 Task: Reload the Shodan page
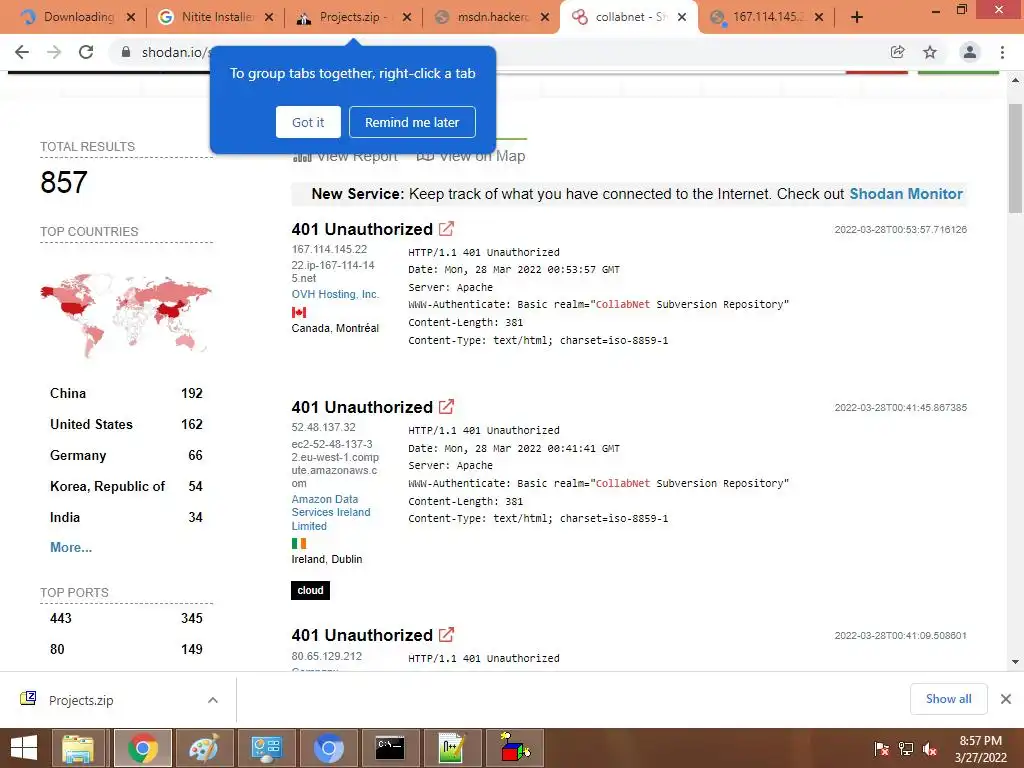[x=86, y=52]
